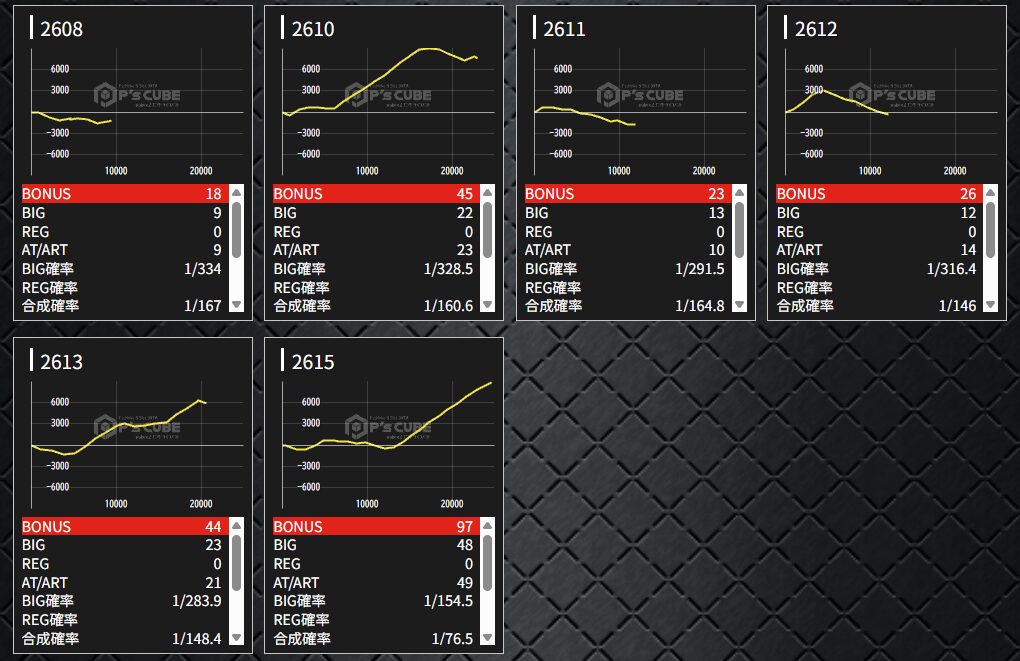Image resolution: width=1020 pixels, height=661 pixels.
Task: Click scroll down arrow in machine 2608 panel
Action: [x=237, y=304]
